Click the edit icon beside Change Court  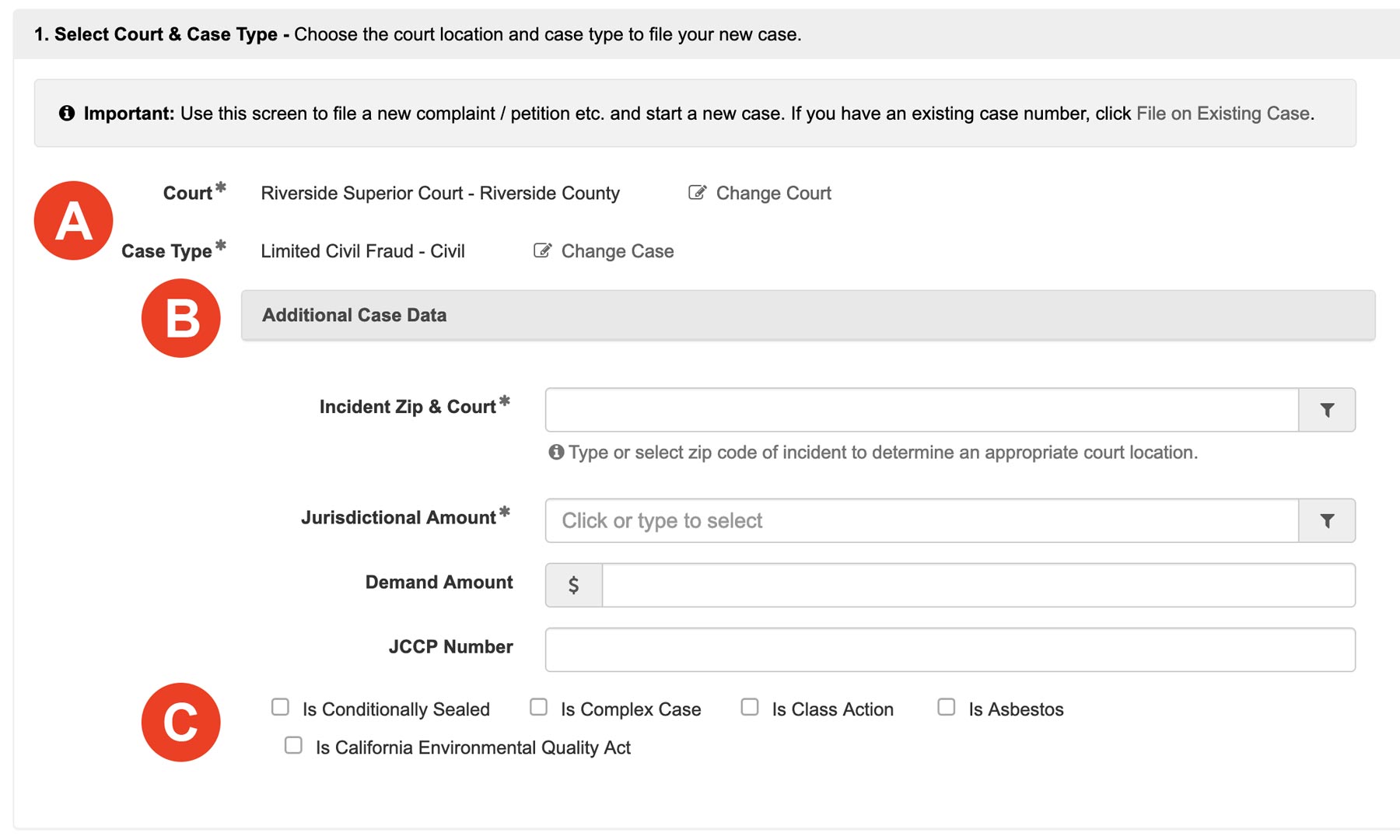pos(696,192)
